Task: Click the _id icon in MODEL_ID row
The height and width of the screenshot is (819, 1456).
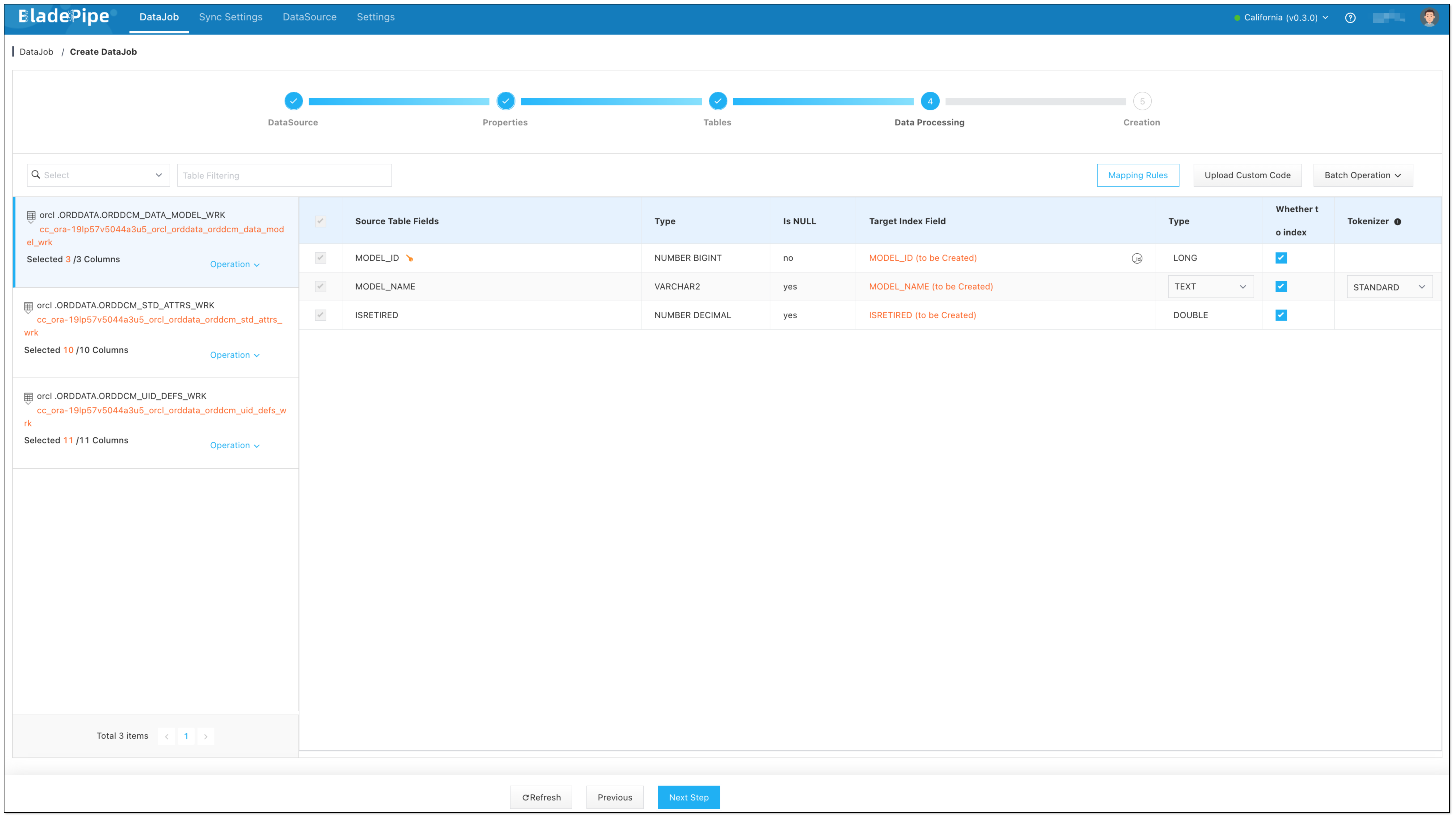Action: point(1137,258)
